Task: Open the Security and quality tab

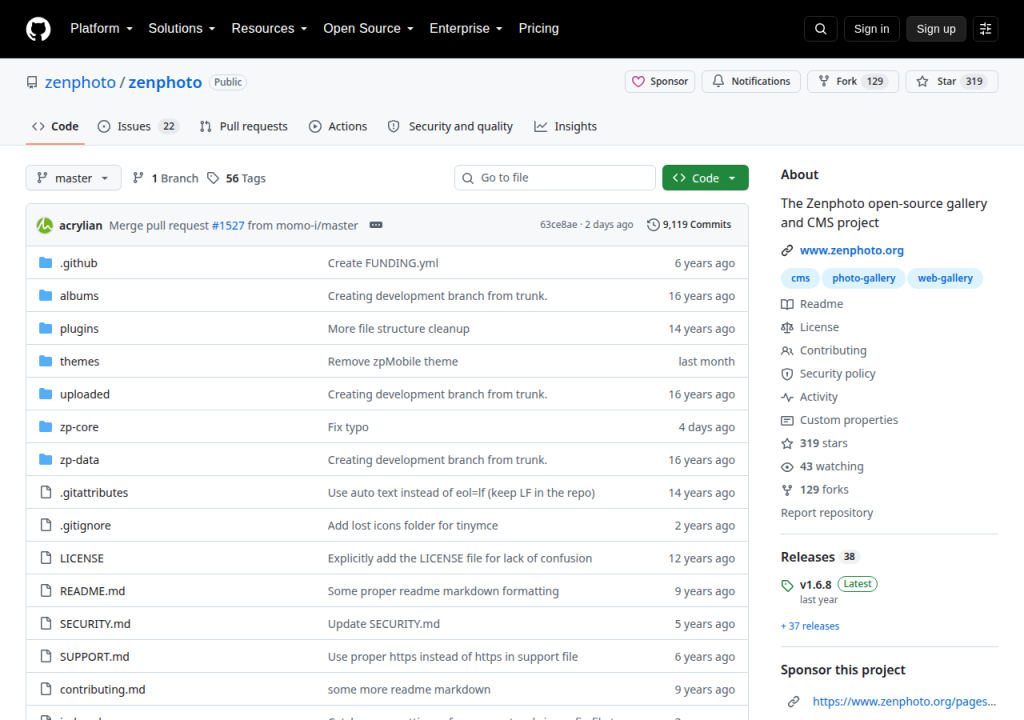Action: click(x=450, y=127)
